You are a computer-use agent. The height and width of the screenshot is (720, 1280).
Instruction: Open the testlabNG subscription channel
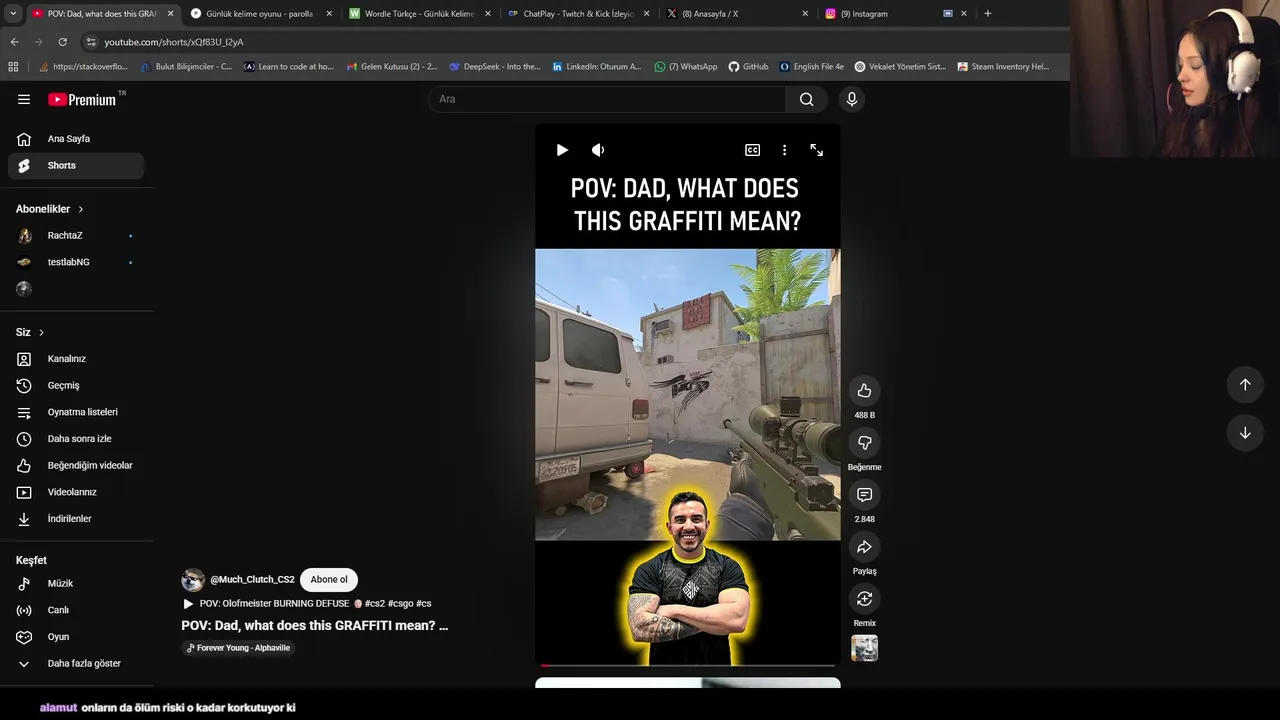[x=76, y=262]
